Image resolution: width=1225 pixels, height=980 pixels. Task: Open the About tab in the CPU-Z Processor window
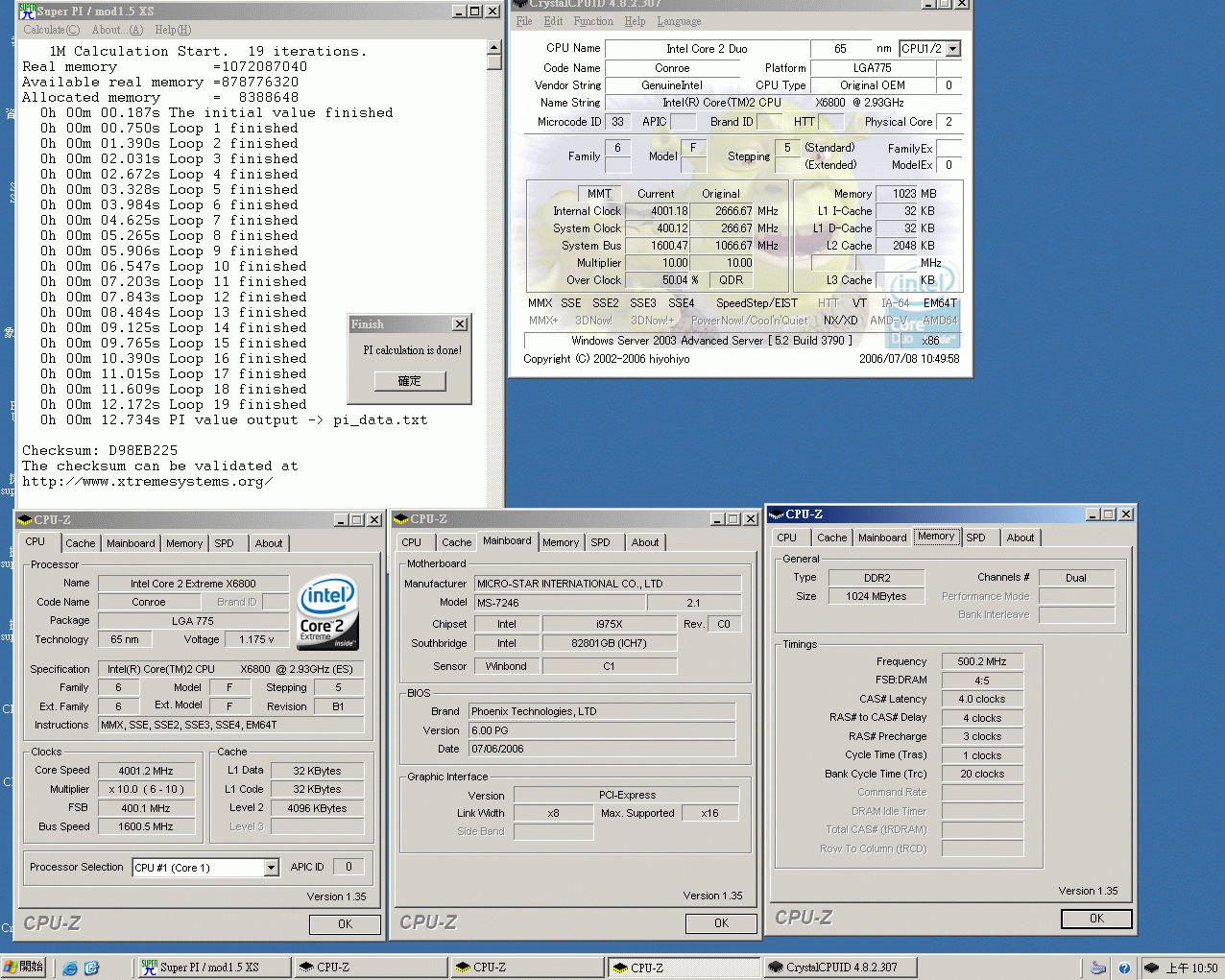point(269,543)
